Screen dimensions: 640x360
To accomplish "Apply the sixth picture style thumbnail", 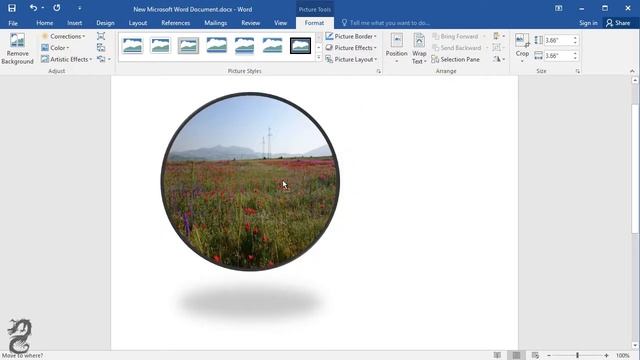I will pos(272,46).
